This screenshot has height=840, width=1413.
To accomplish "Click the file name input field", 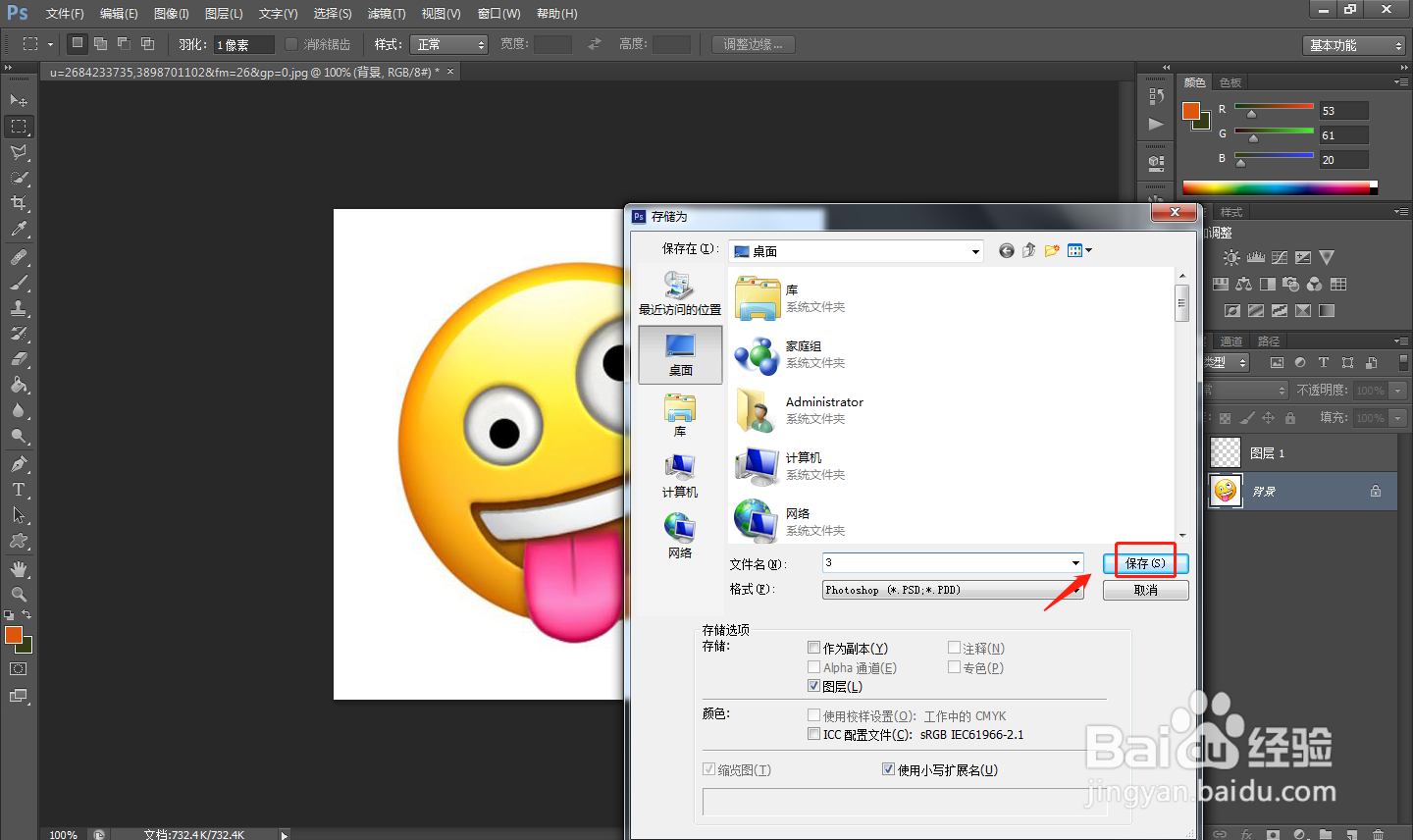I will [946, 563].
